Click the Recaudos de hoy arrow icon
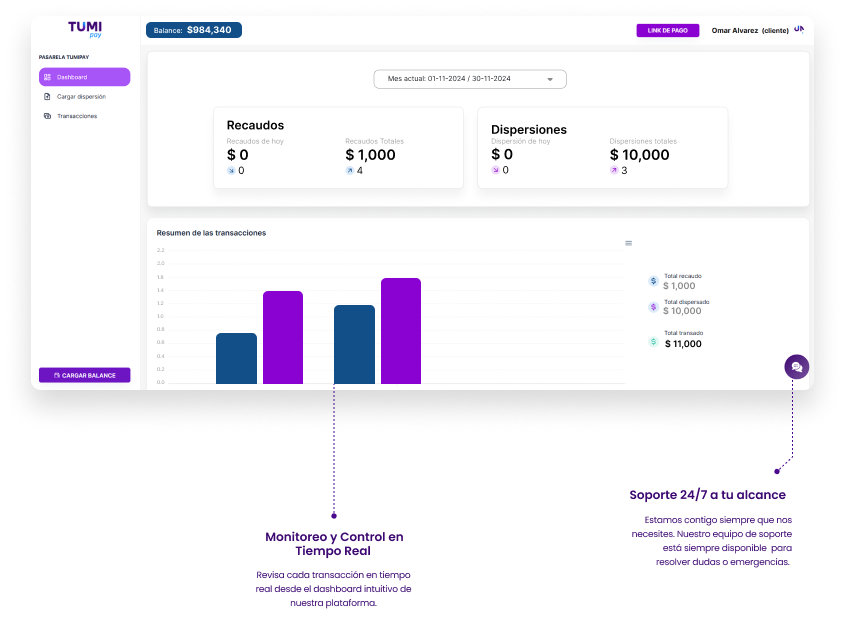The image size is (845, 643). point(231,171)
